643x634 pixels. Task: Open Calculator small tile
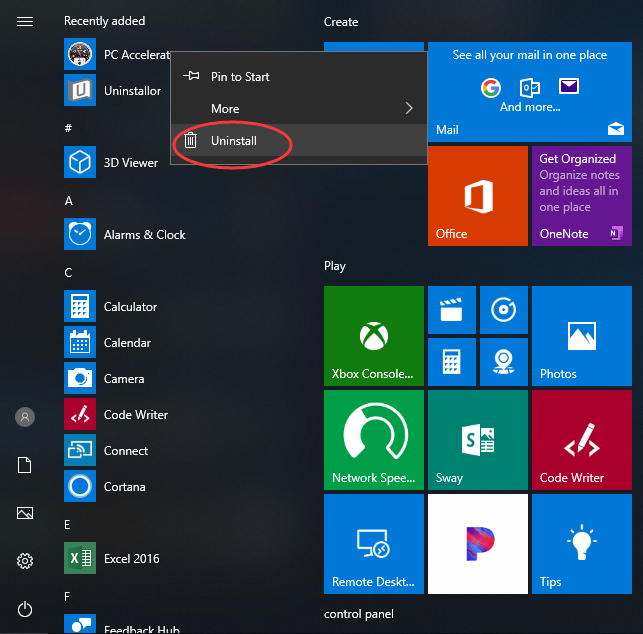pyautogui.click(x=452, y=362)
